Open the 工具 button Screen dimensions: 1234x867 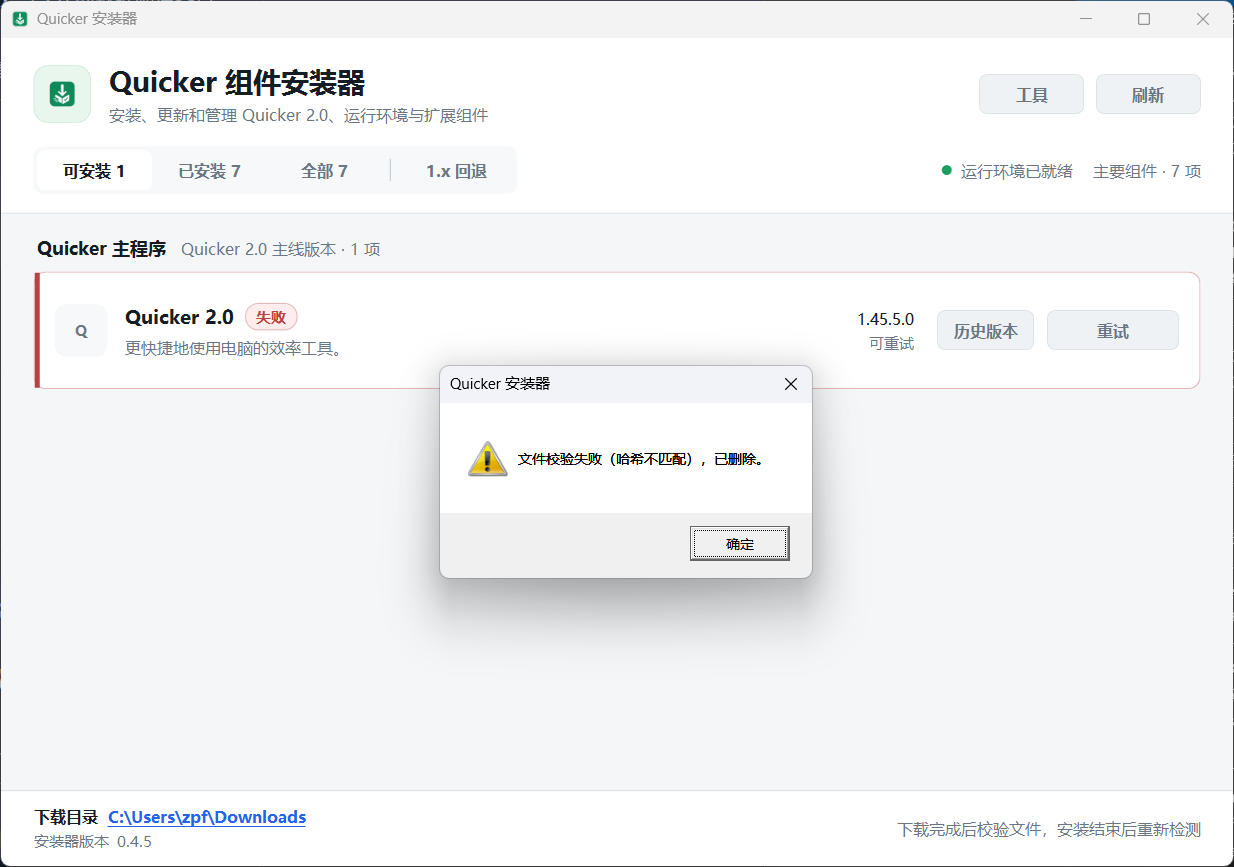1031,94
